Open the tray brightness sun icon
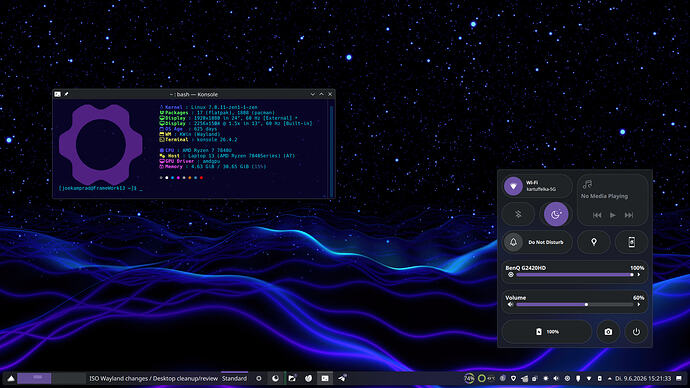 pyautogui.click(x=546, y=378)
